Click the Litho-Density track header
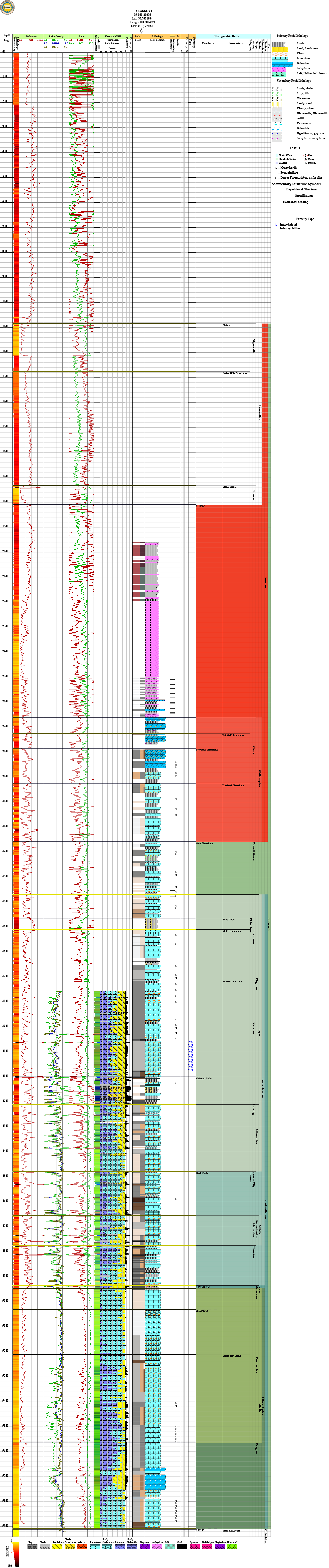 tap(56, 36)
